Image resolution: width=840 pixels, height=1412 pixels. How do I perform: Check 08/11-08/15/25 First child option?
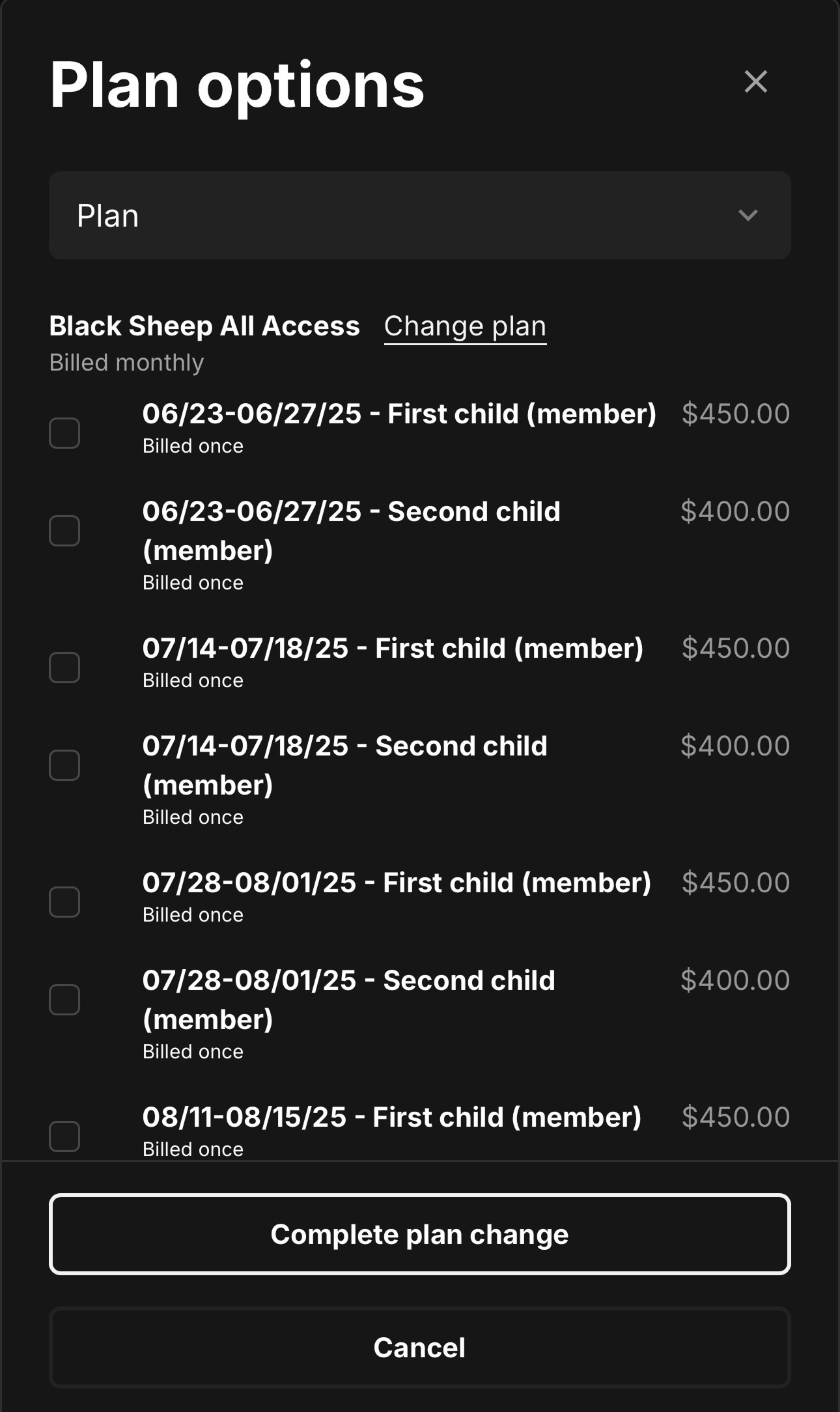(64, 1137)
